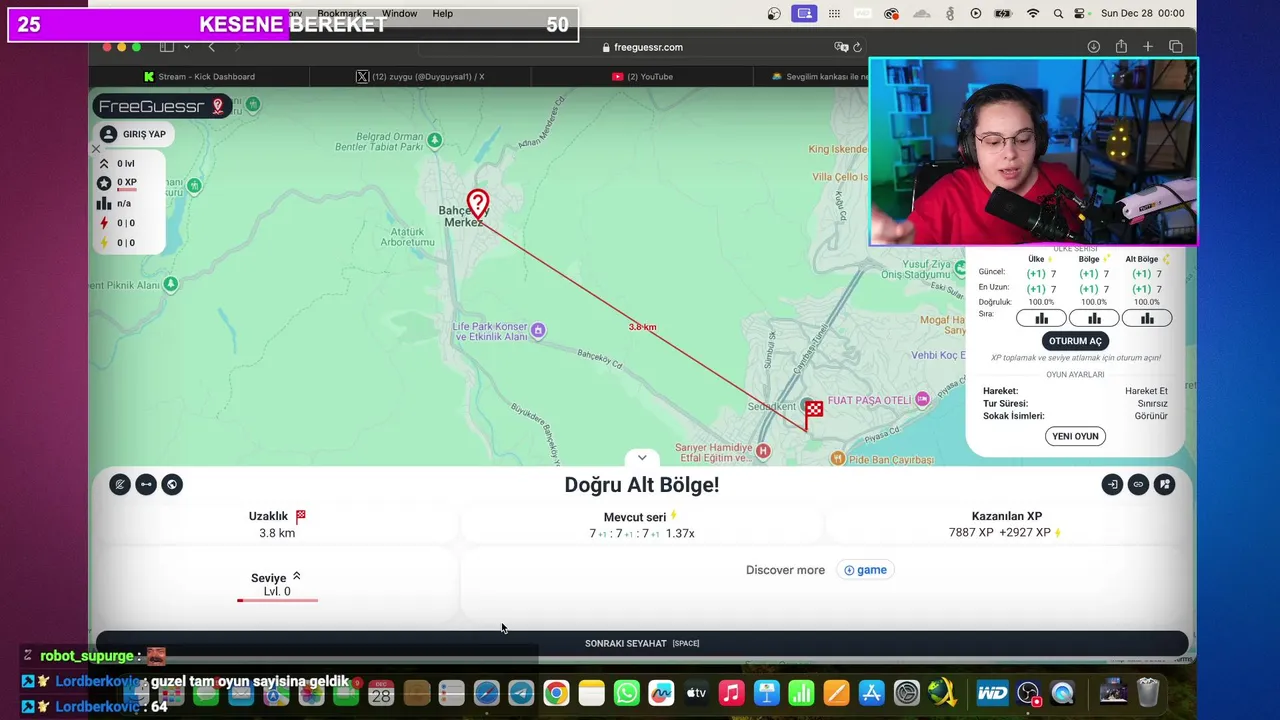Click the Life Park Konser map marker
1280x720 pixels.
pyautogui.click(x=538, y=330)
